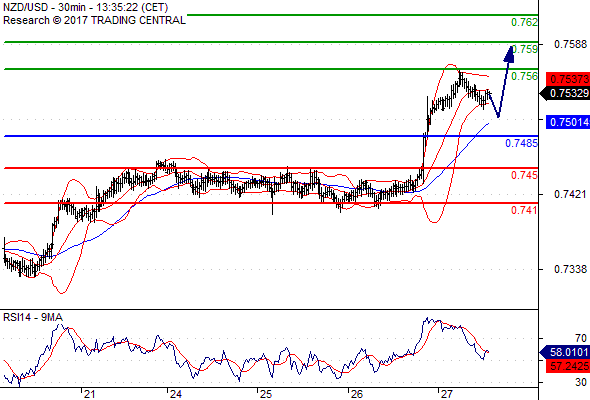The width and height of the screenshot is (590, 400).
Task: Click the 0.7338 price axis value
Action: pyautogui.click(x=570, y=269)
